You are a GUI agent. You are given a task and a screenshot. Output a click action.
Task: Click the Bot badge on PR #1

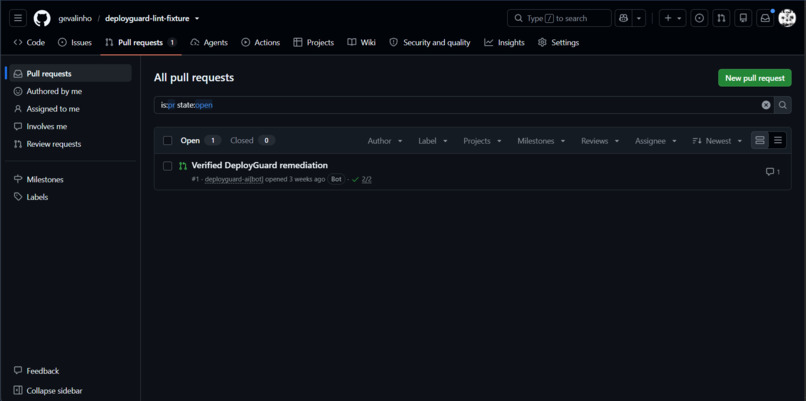click(337, 179)
